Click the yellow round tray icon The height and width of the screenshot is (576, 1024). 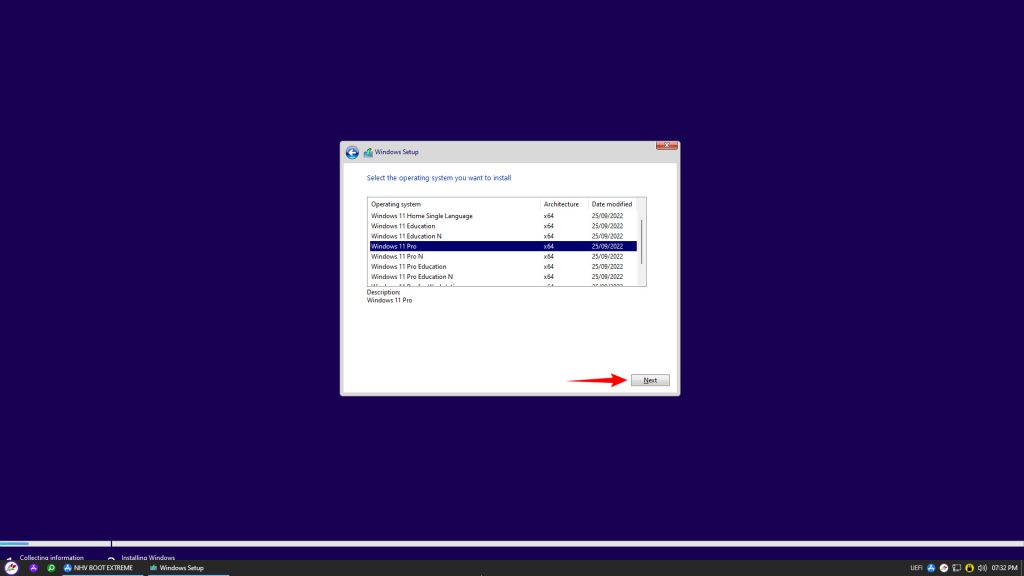tap(969, 568)
